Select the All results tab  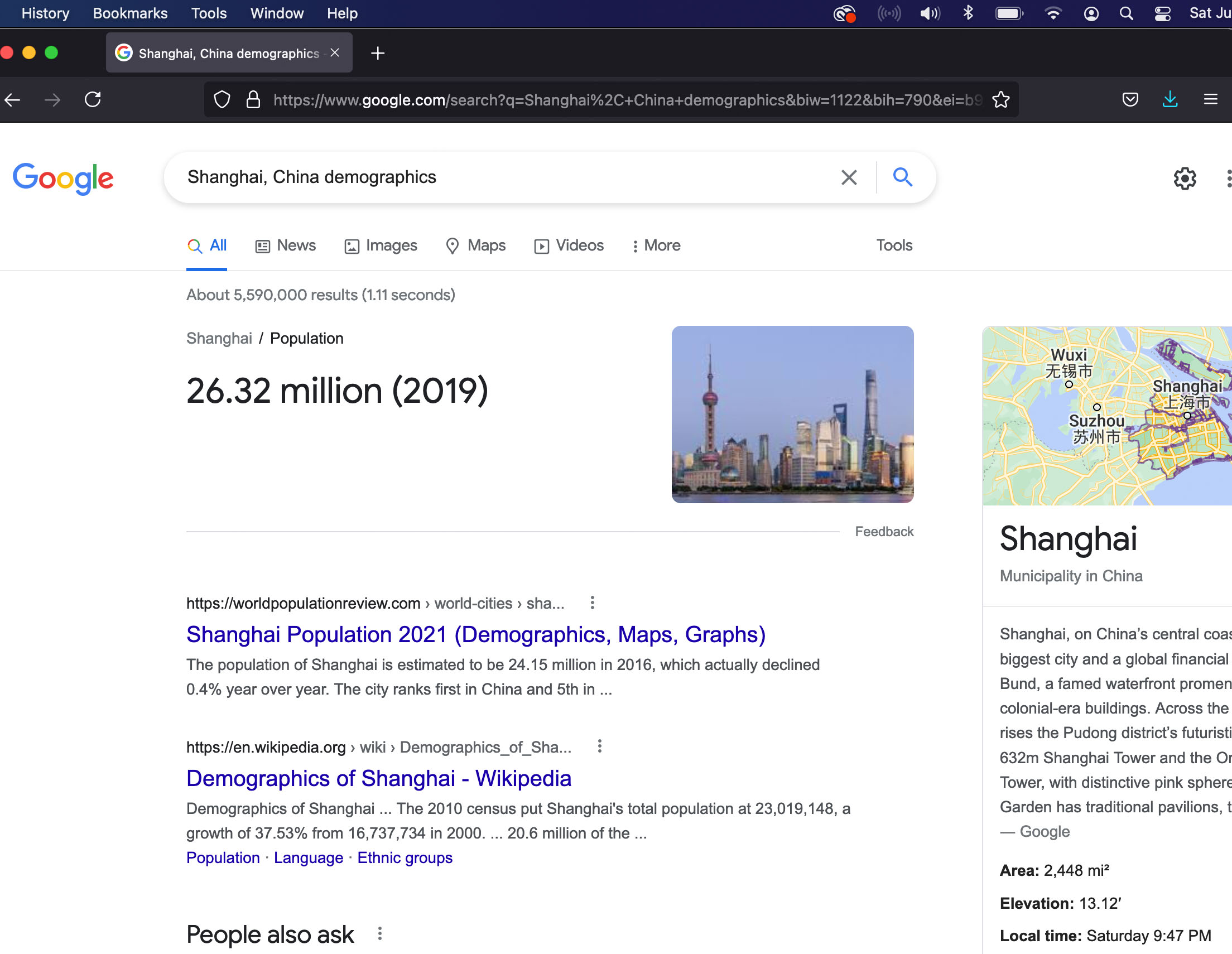207,245
